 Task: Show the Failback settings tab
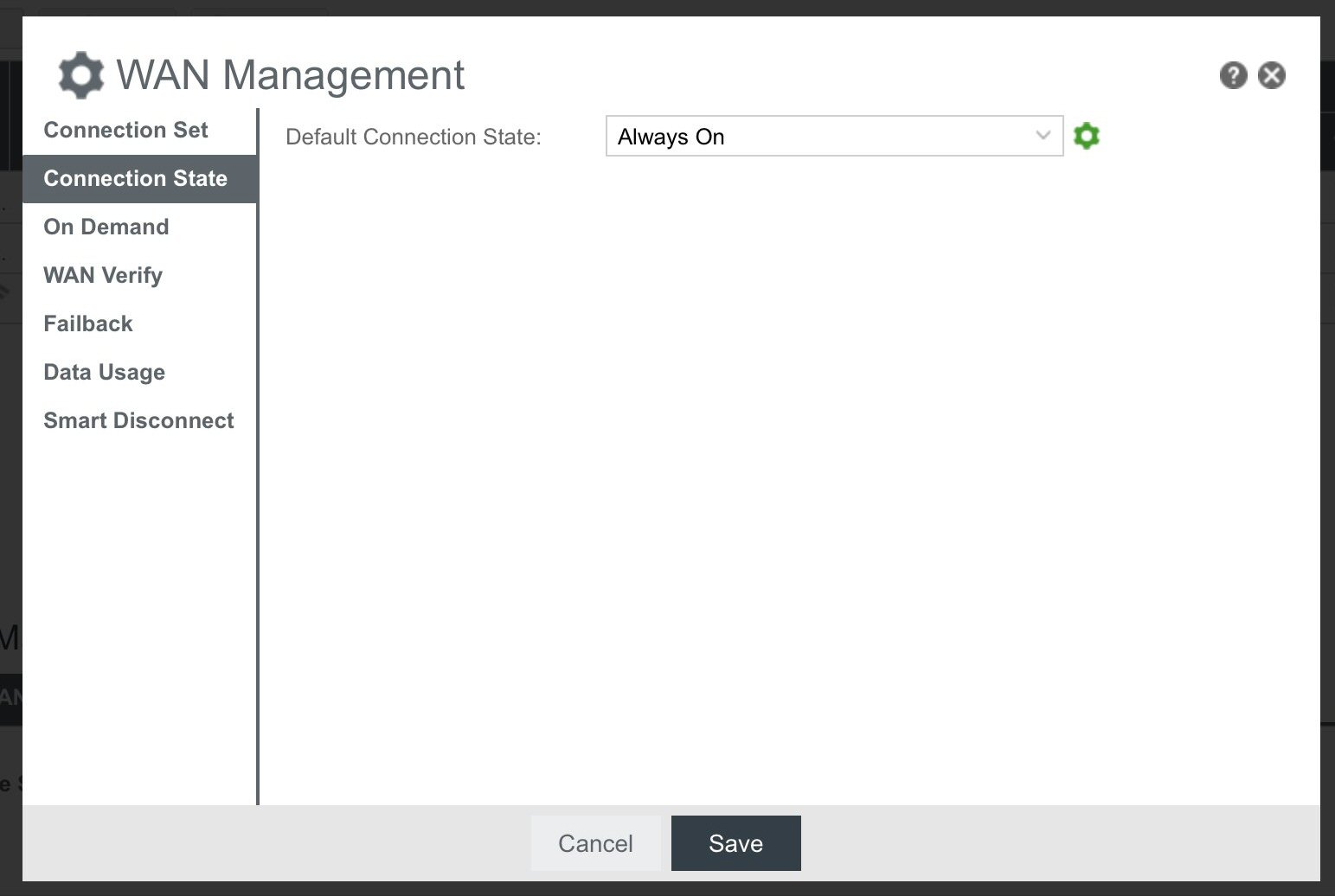pos(88,324)
